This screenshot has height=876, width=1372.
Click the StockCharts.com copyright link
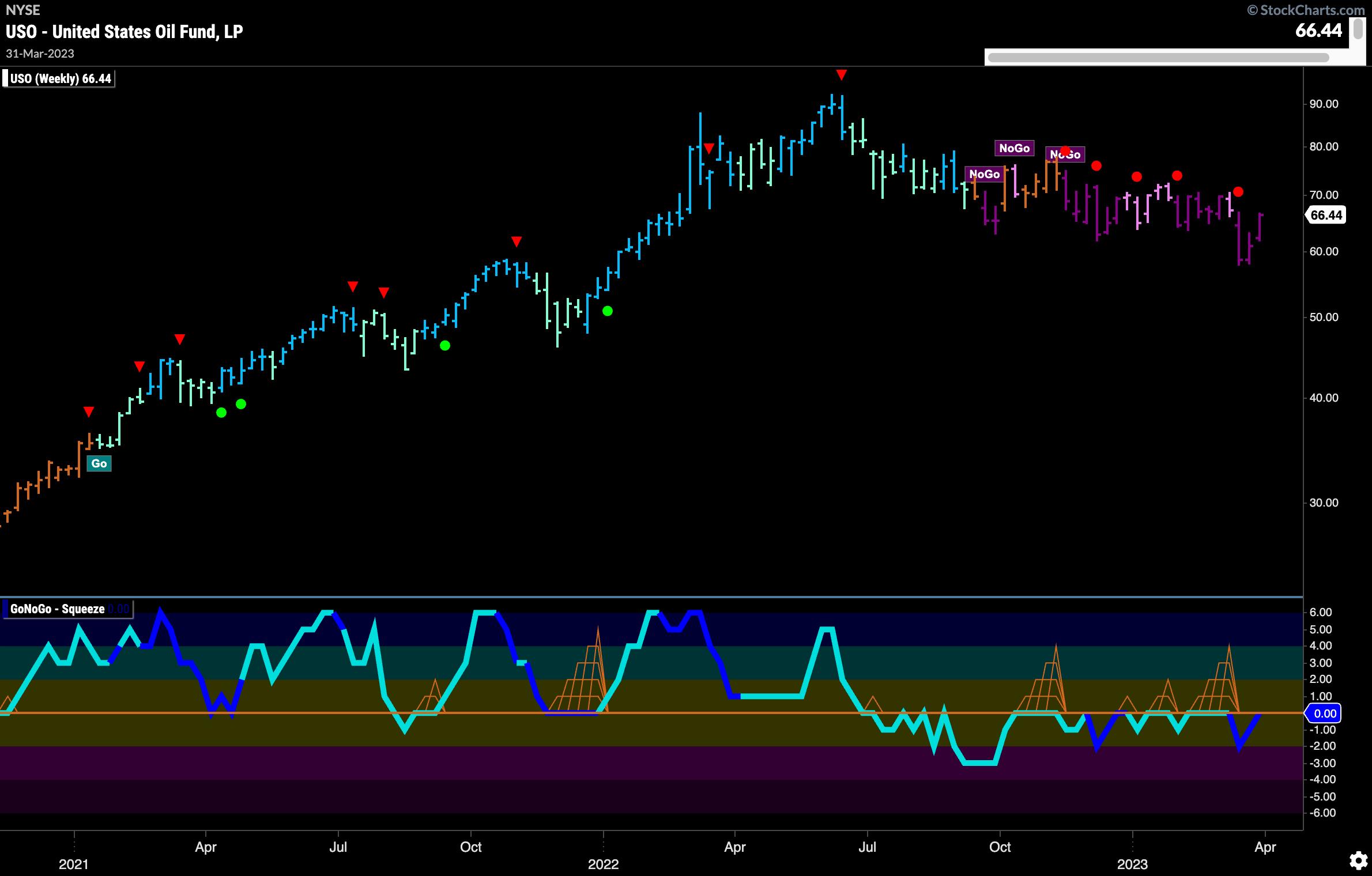pos(1305,10)
